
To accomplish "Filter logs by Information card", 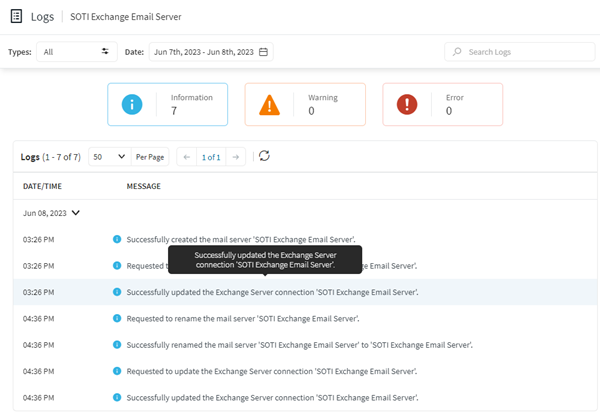I will [167, 104].
